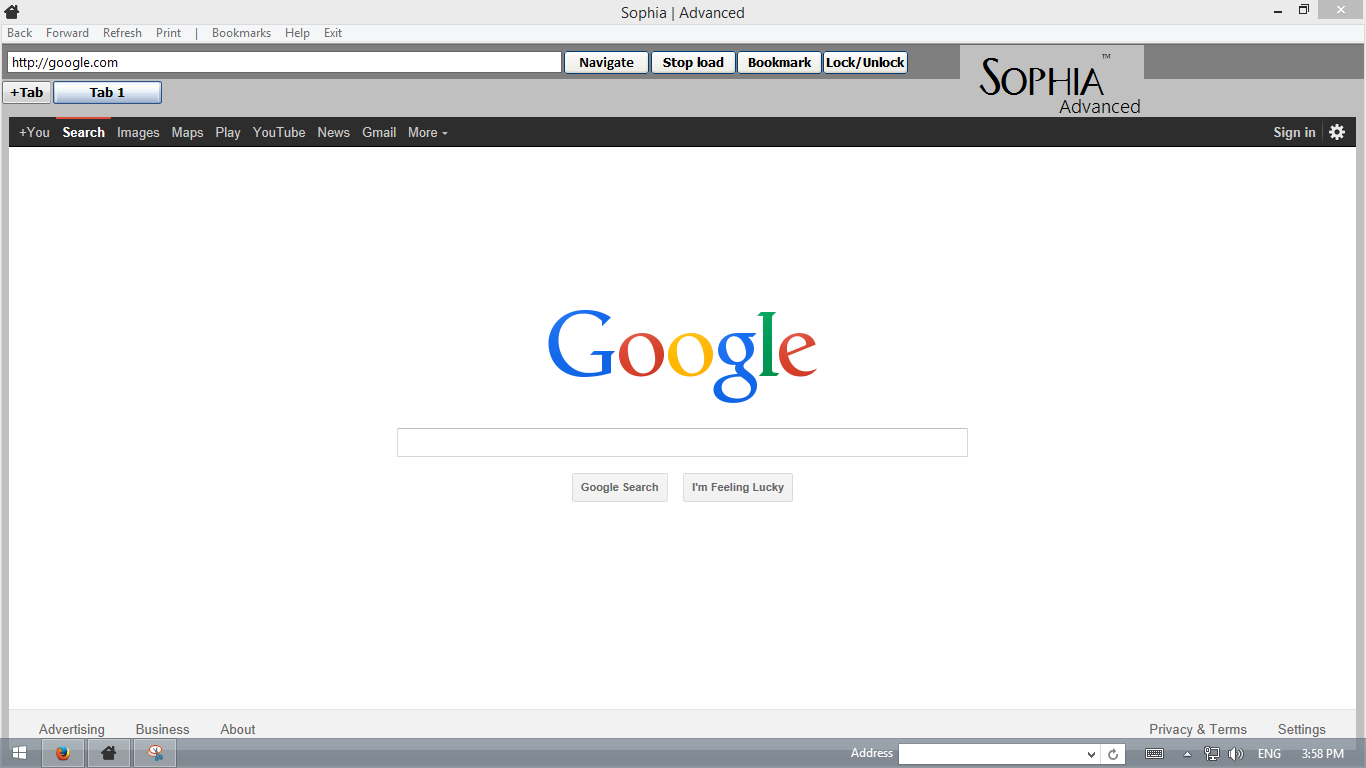Open the Bookmarks menu

point(240,32)
